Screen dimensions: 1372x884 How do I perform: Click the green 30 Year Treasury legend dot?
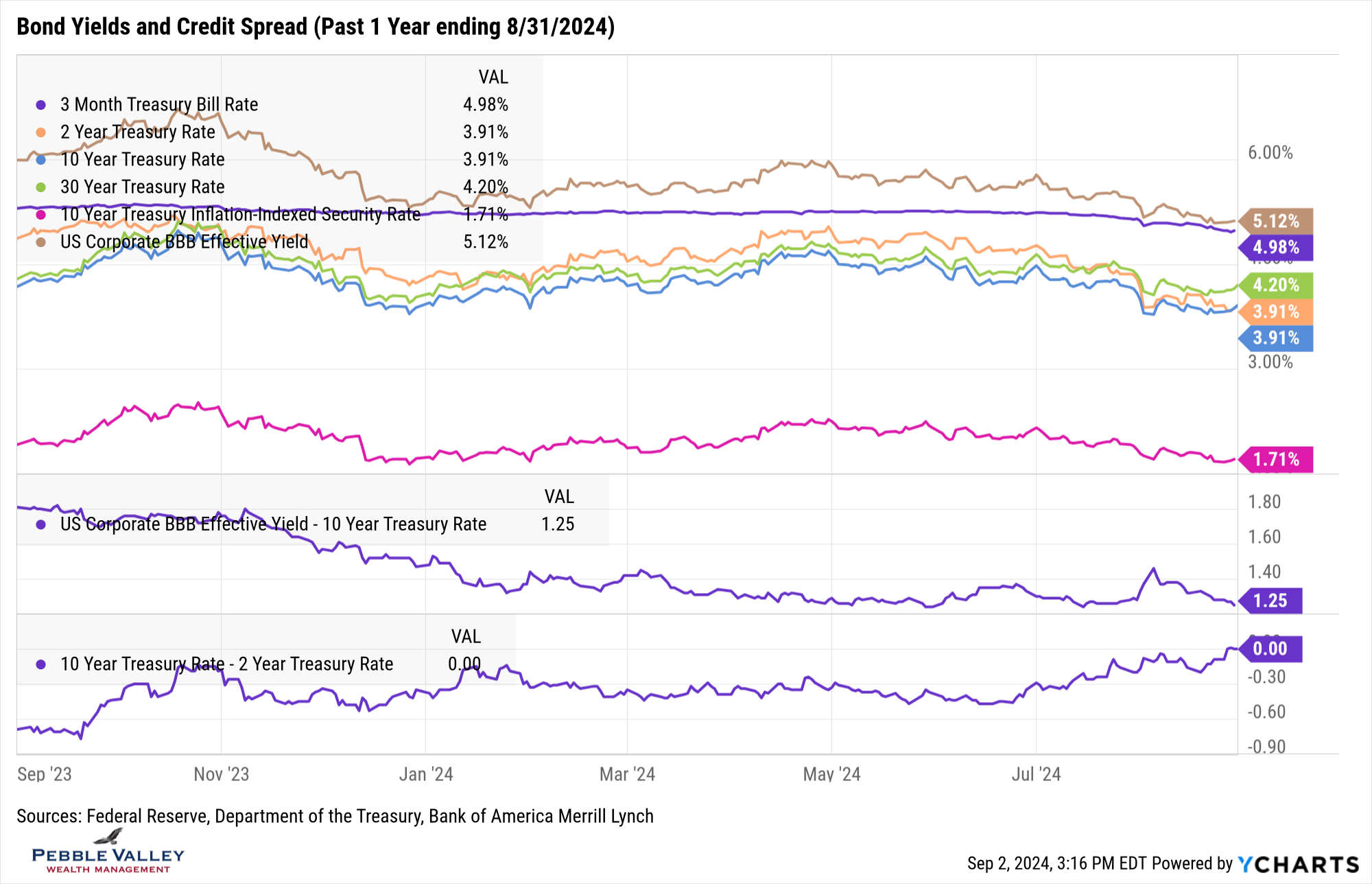coord(41,187)
